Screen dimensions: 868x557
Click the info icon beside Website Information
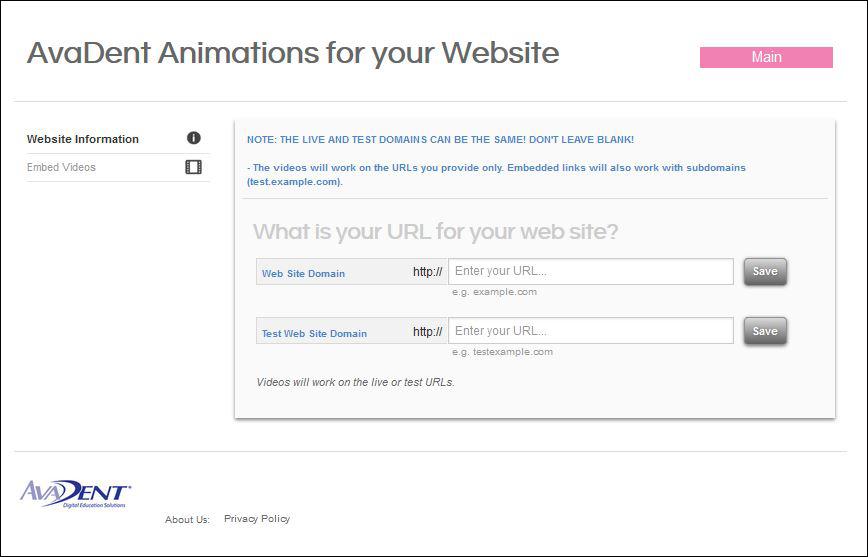coord(193,138)
